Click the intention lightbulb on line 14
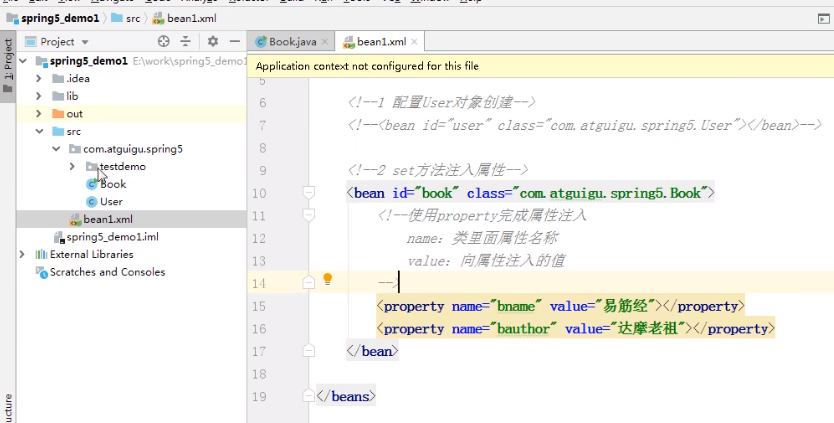Screen dimensions: 834x423 328,279
